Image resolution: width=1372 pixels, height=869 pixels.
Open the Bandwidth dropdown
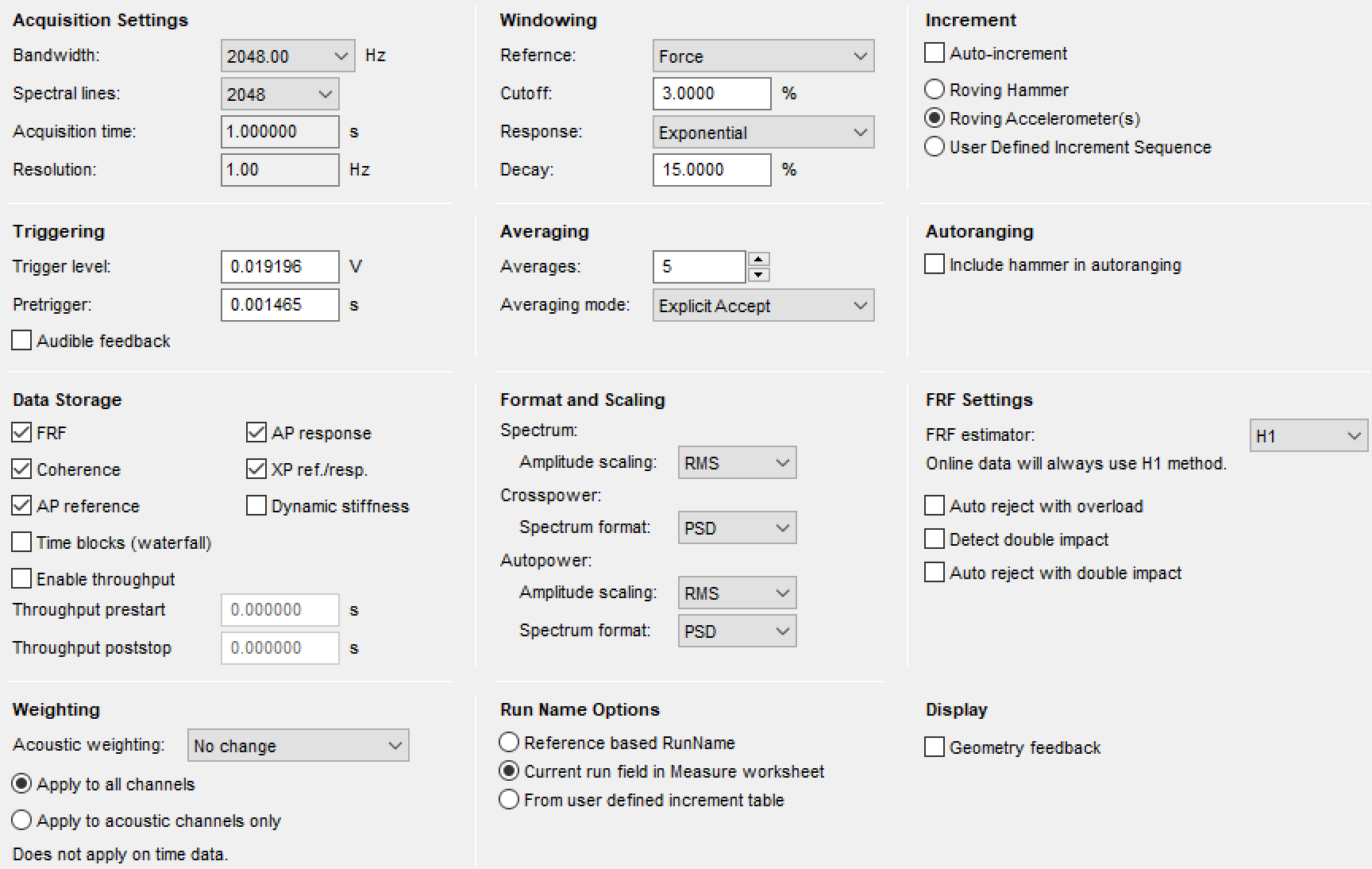[x=287, y=56]
